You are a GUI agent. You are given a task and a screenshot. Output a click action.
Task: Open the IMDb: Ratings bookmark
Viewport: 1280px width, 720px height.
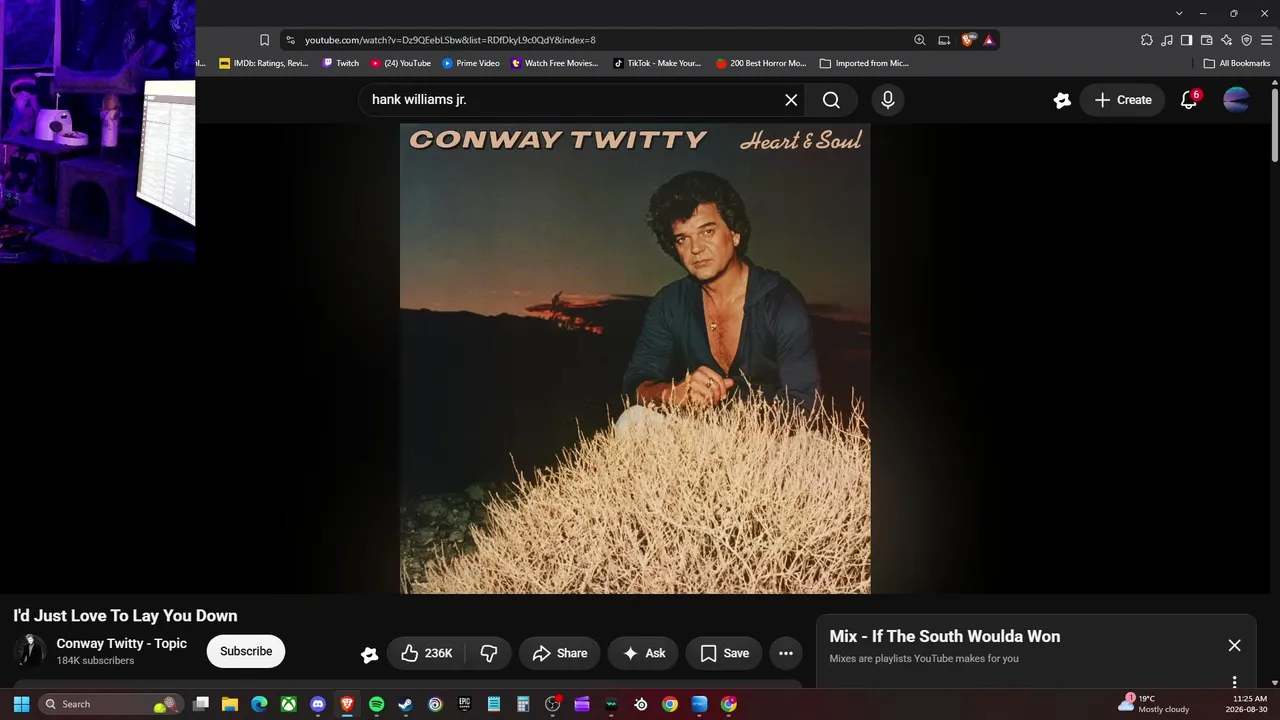(264, 63)
